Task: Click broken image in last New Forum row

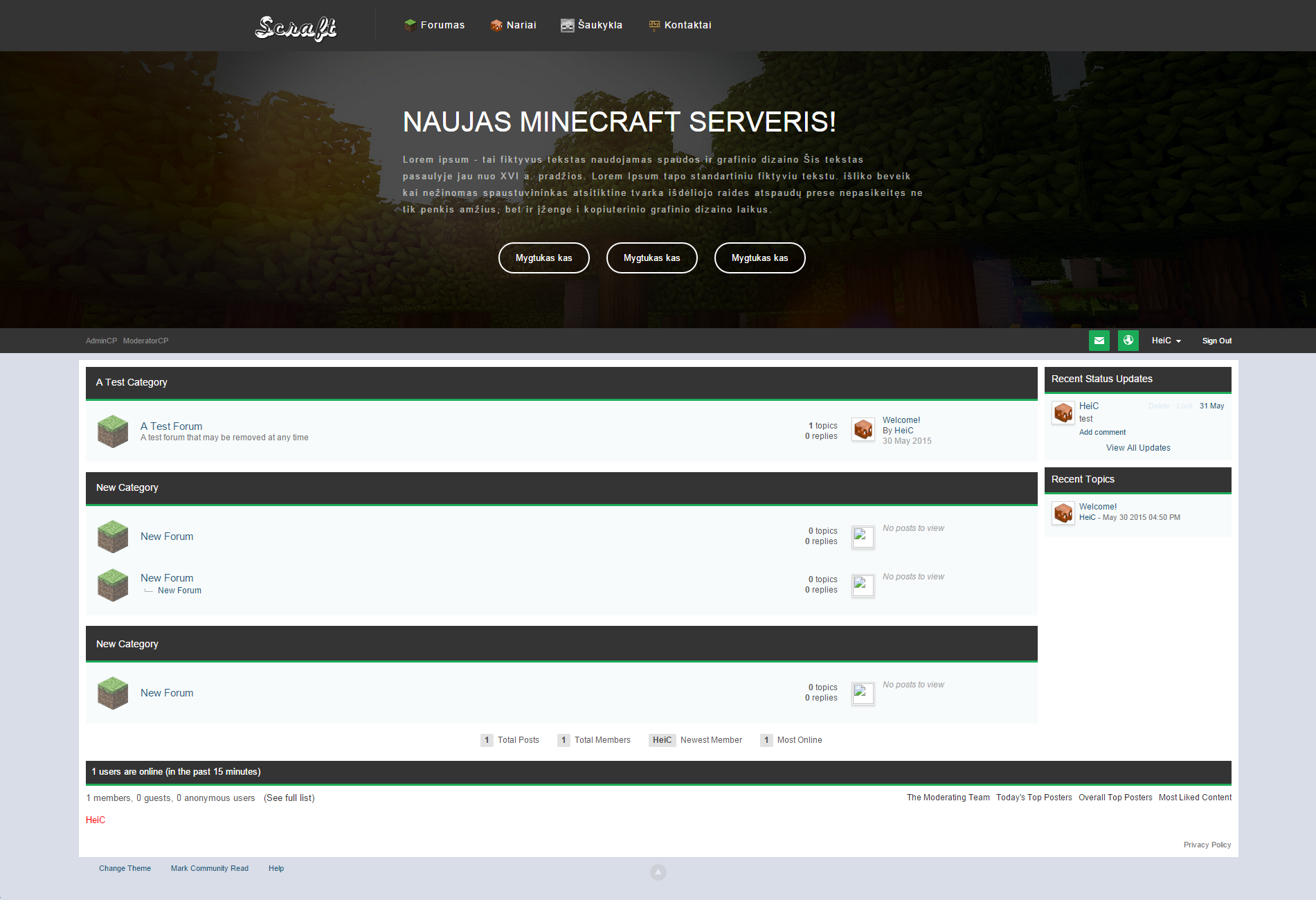Action: pyautogui.click(x=863, y=694)
